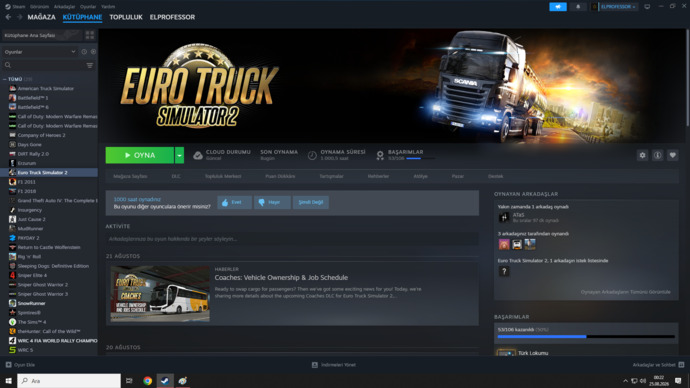Image resolution: width=690 pixels, height=388 pixels.
Task: Open İndirmeleri Yönet downloads link
Action: 334,365
